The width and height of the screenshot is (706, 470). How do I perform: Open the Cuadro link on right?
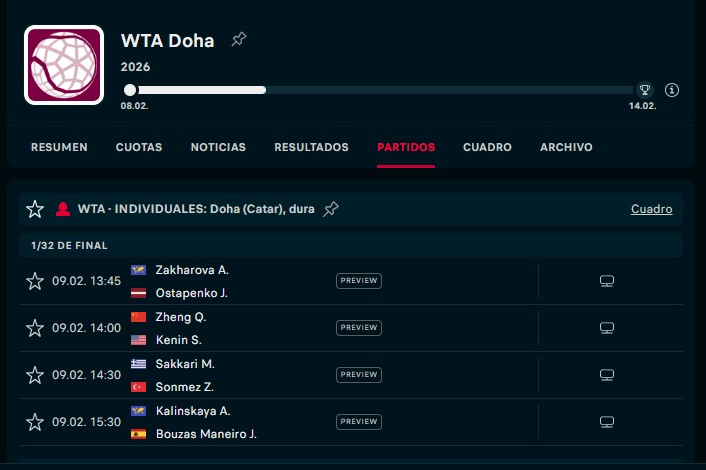pyautogui.click(x=651, y=209)
